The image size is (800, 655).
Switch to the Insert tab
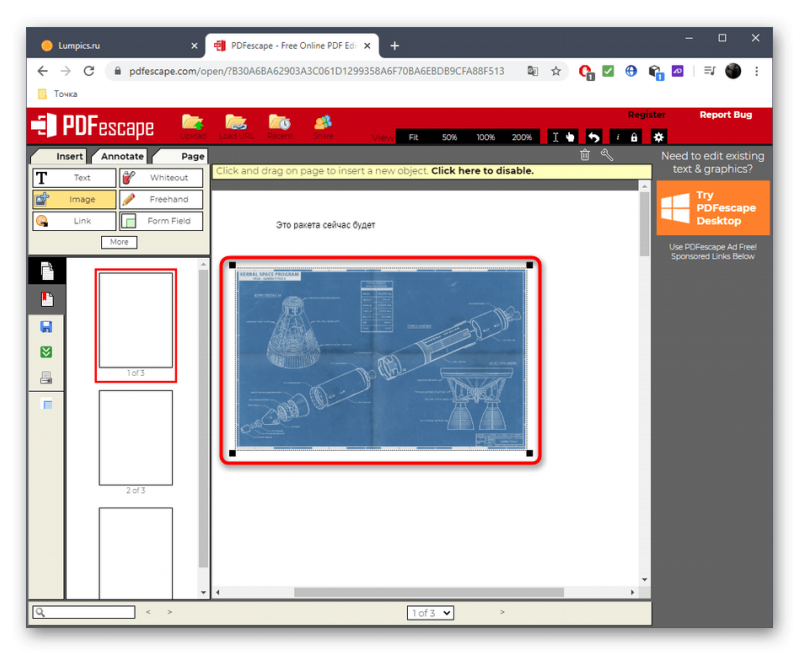60,156
